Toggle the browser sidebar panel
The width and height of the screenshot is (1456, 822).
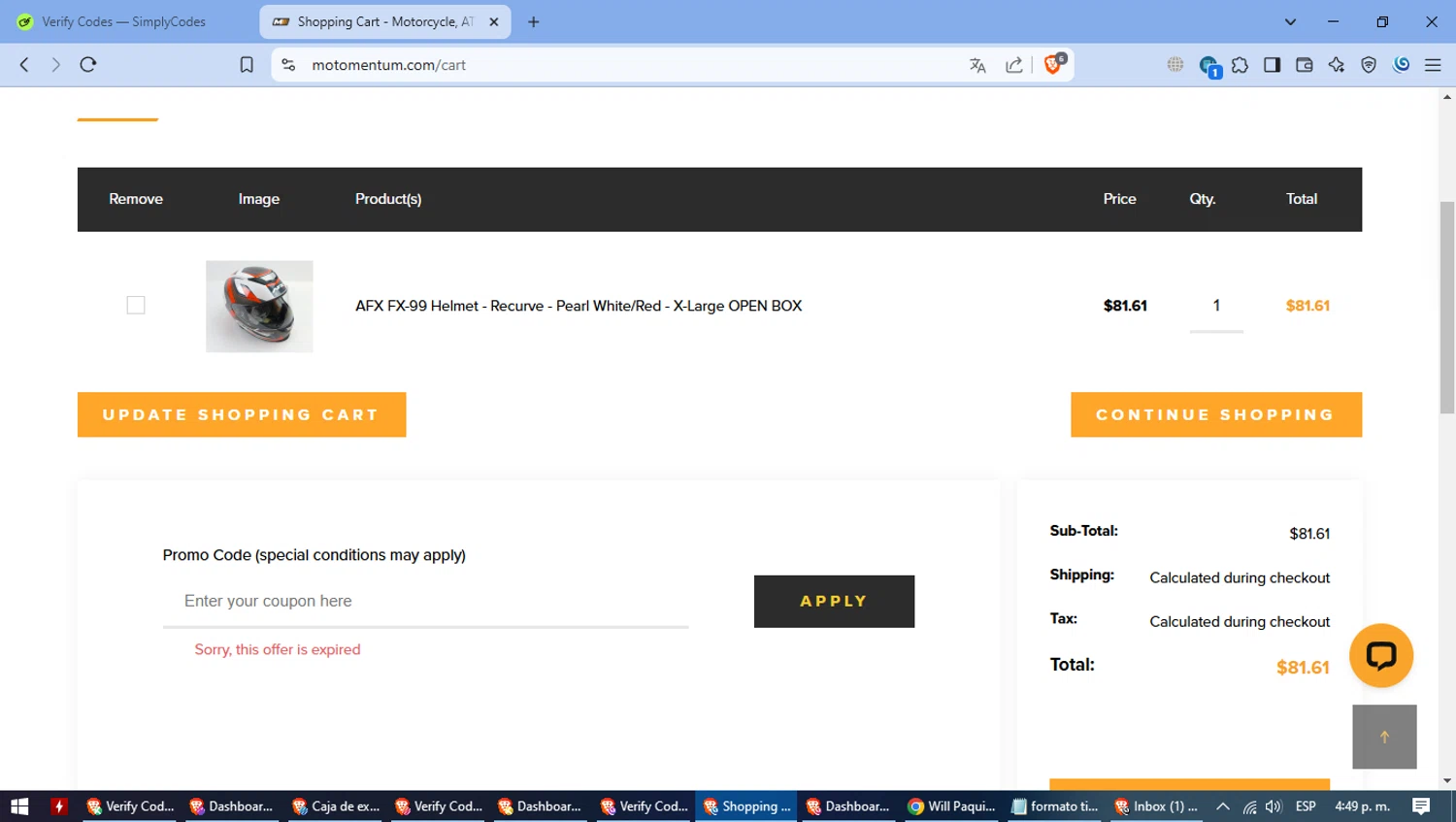click(x=1272, y=65)
